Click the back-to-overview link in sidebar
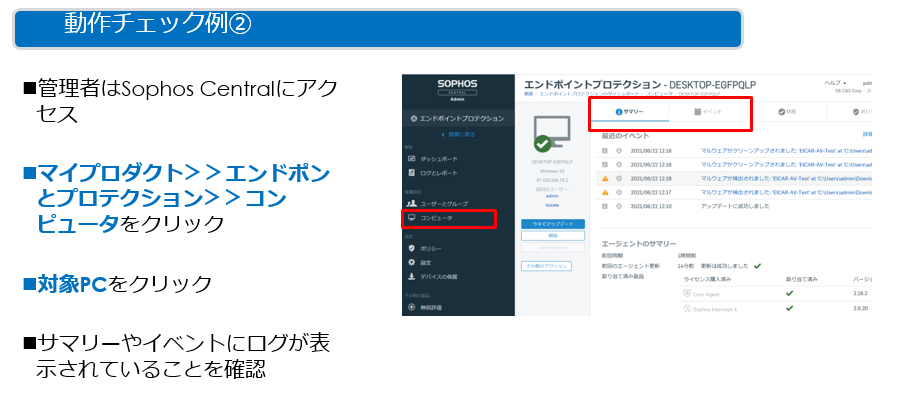The width and height of the screenshot is (904, 401). [x=458, y=134]
